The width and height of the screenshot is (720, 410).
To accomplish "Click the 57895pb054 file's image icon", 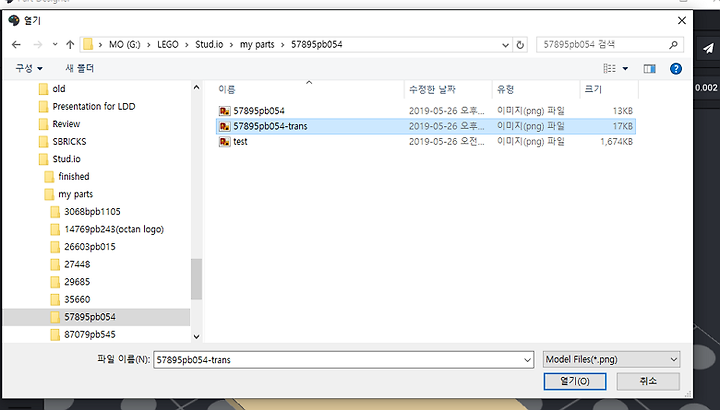I will (225, 111).
